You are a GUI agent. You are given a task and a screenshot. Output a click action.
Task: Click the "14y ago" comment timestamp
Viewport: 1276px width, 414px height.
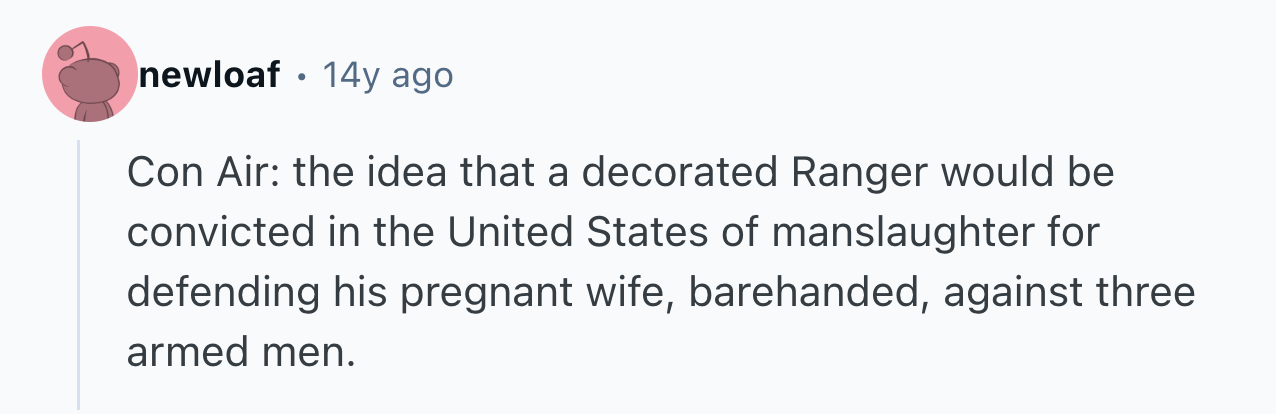tap(387, 75)
